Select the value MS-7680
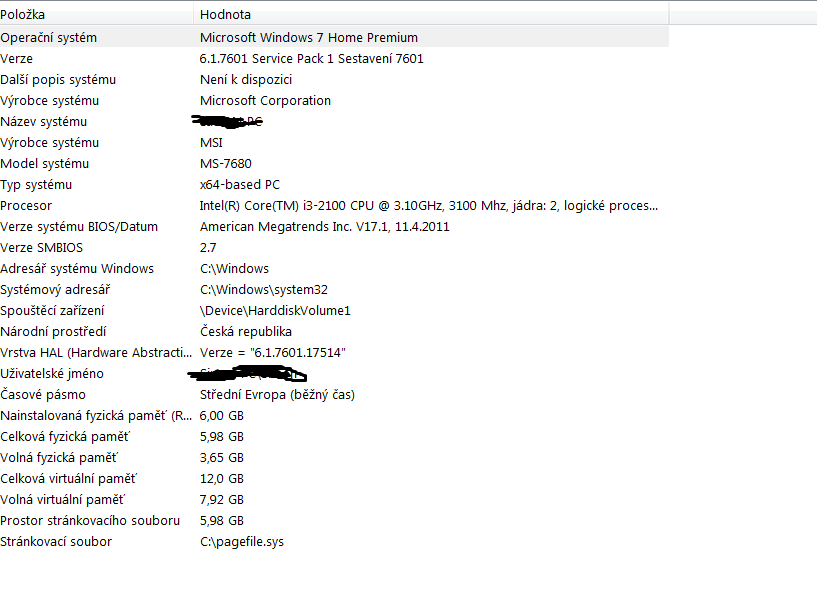This screenshot has height=611, width=817. click(226, 164)
